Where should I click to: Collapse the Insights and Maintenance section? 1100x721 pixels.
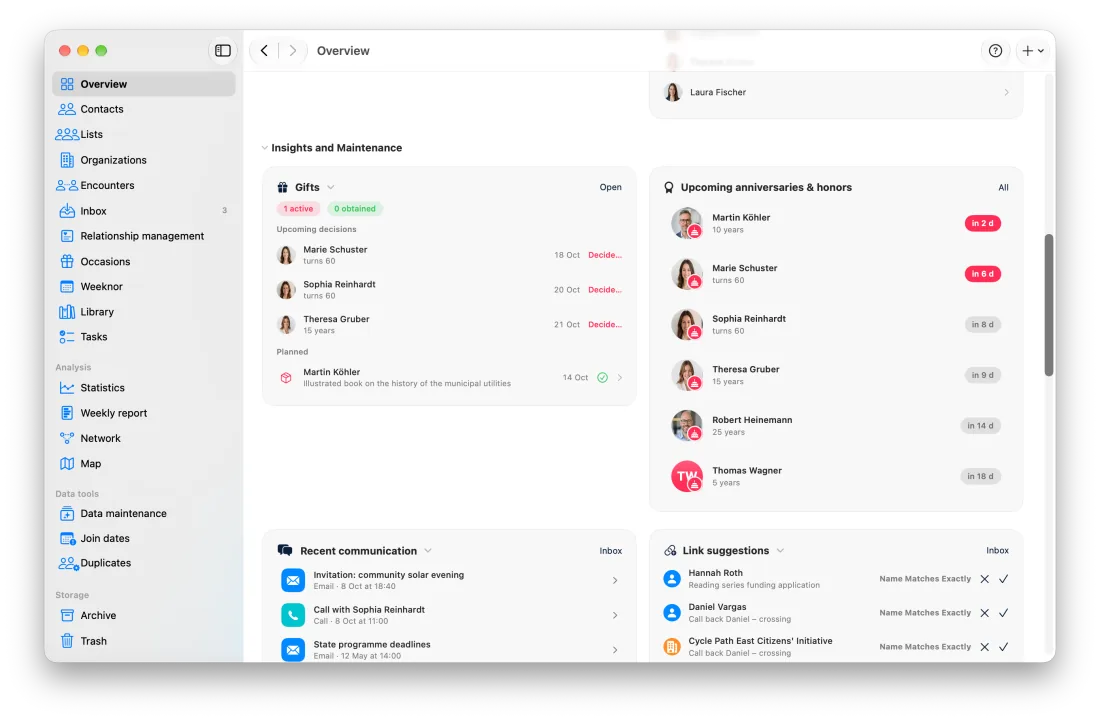(x=264, y=148)
